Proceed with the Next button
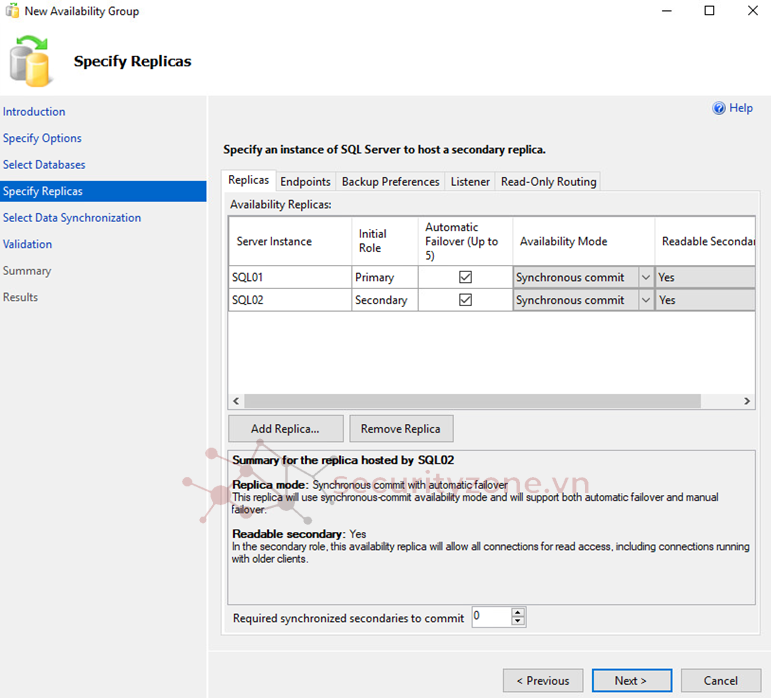Screen dimensions: 771x698 (x=630, y=680)
